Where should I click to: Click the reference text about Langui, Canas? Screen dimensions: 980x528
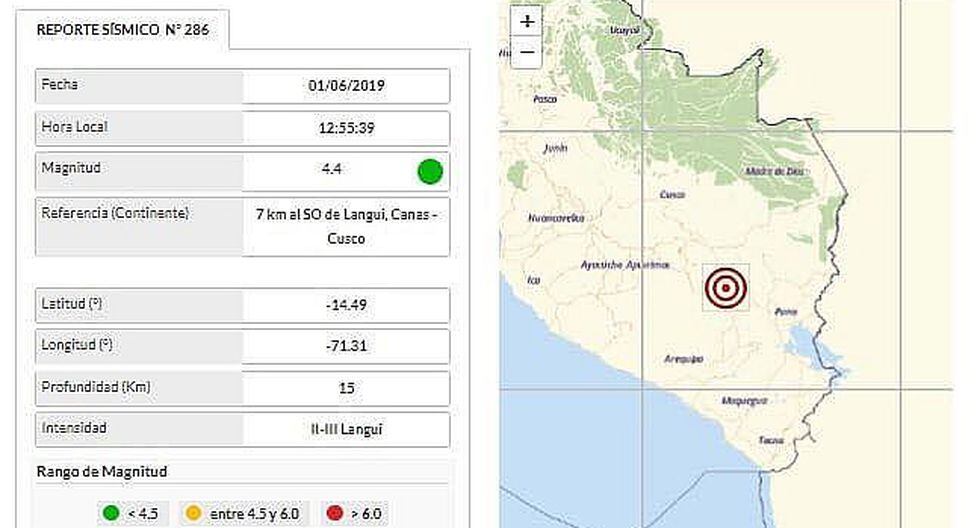(x=346, y=226)
